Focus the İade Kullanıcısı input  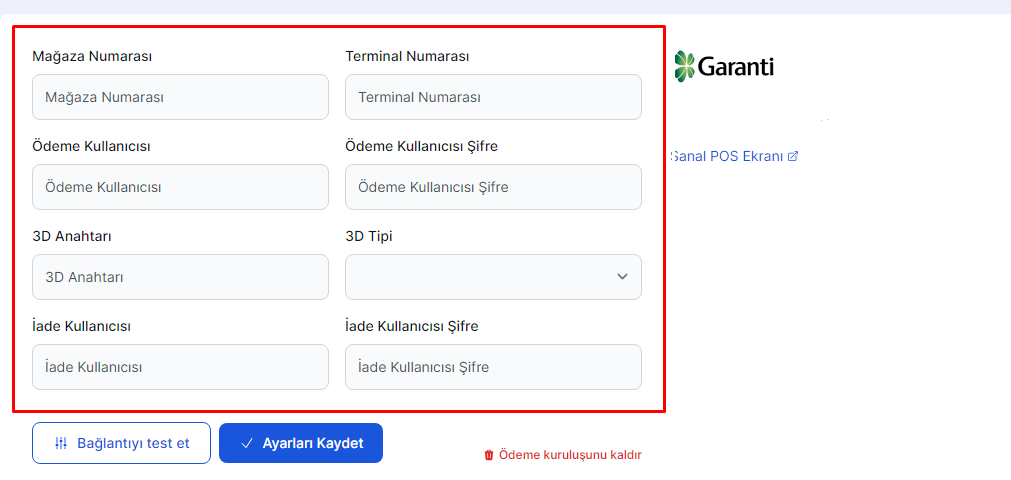pyautogui.click(x=180, y=367)
